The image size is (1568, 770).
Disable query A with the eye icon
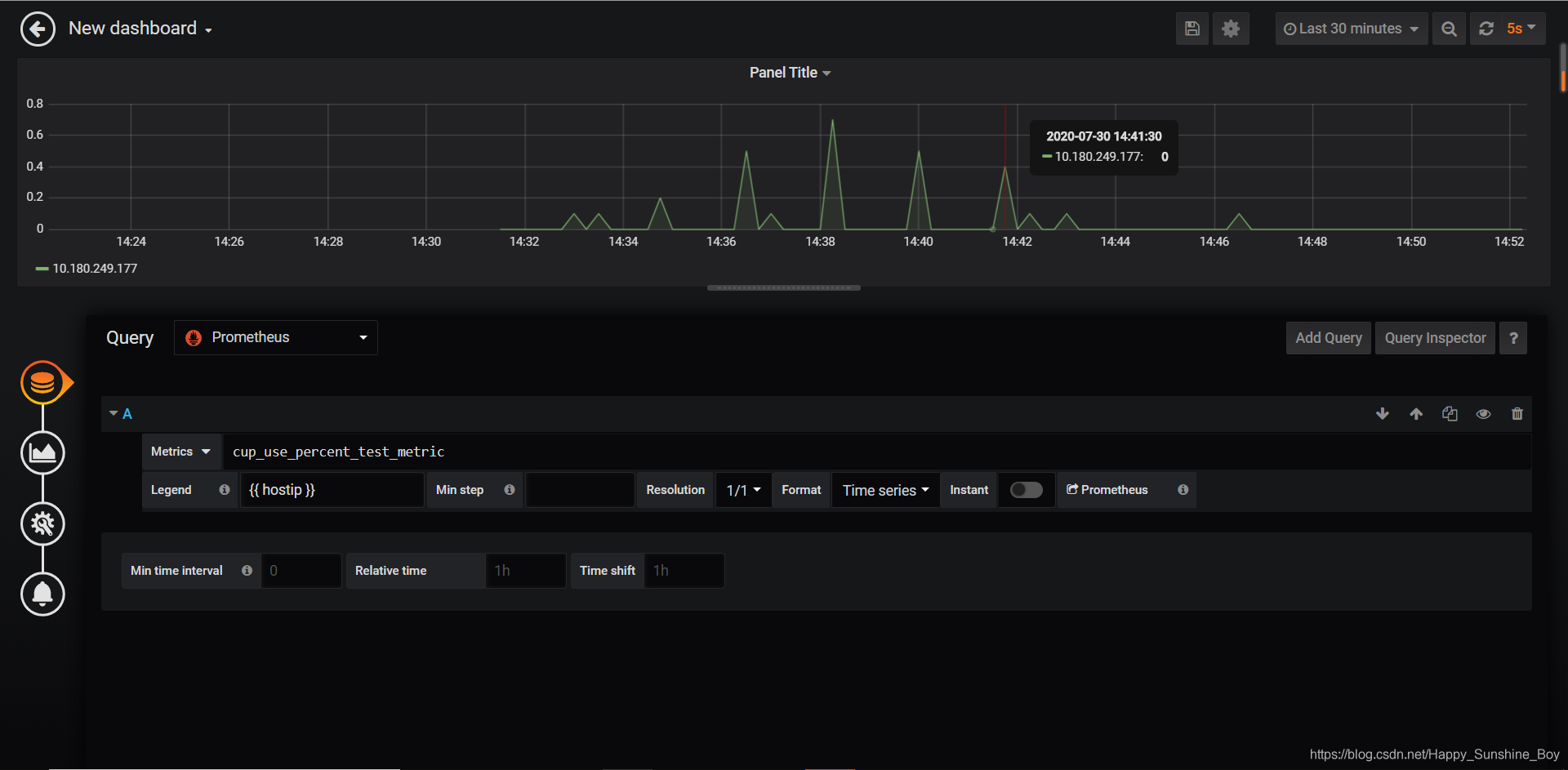(1483, 414)
